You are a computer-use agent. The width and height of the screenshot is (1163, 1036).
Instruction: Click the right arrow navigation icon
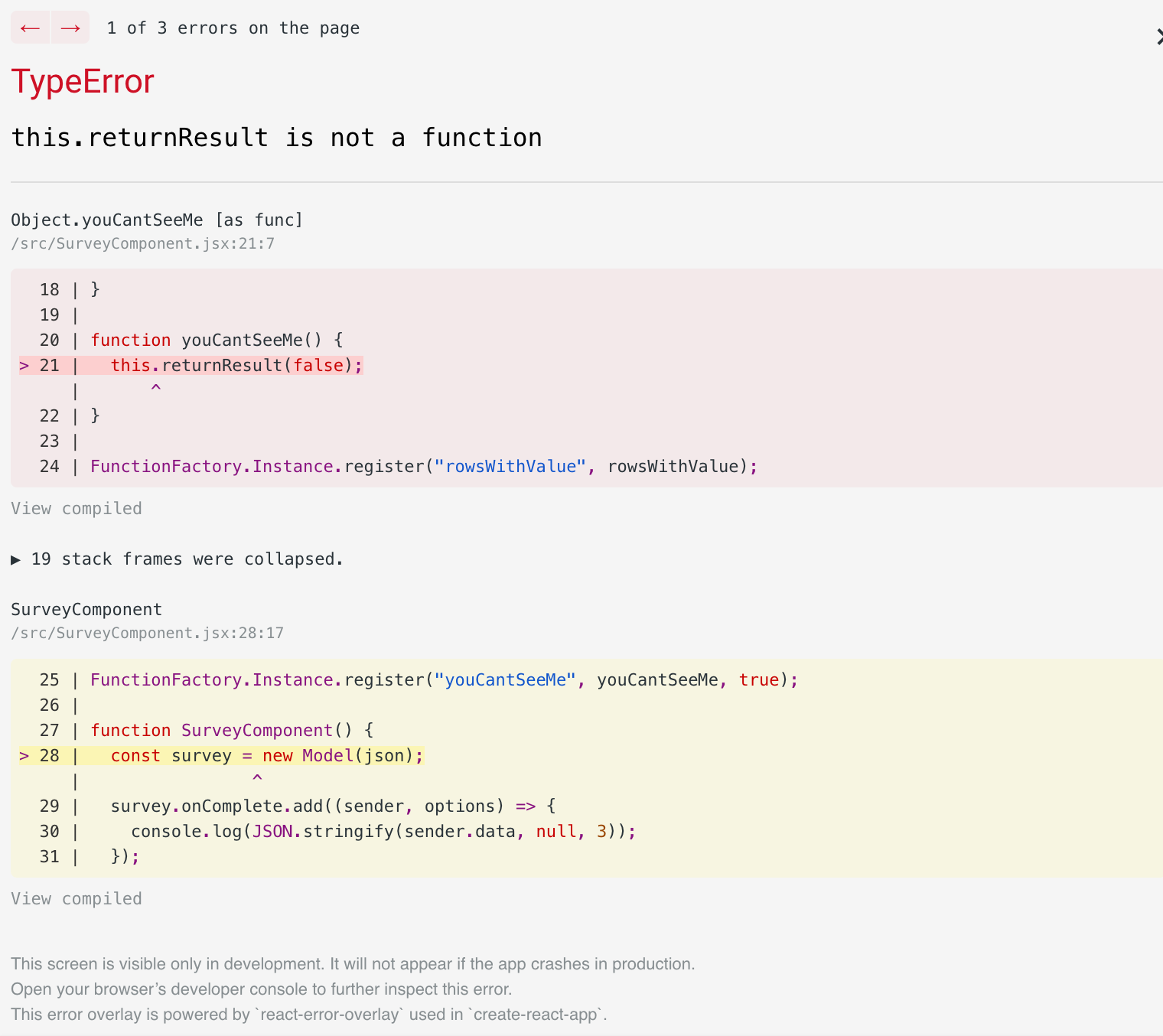(70, 28)
